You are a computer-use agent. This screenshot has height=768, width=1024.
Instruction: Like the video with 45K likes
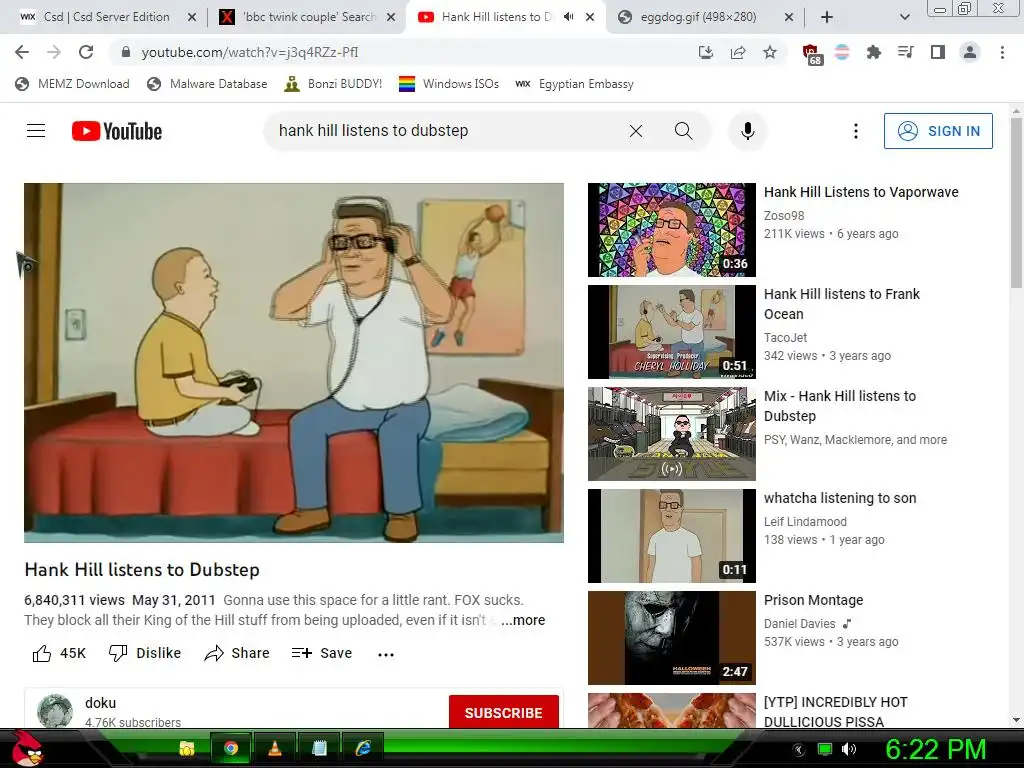click(59, 653)
